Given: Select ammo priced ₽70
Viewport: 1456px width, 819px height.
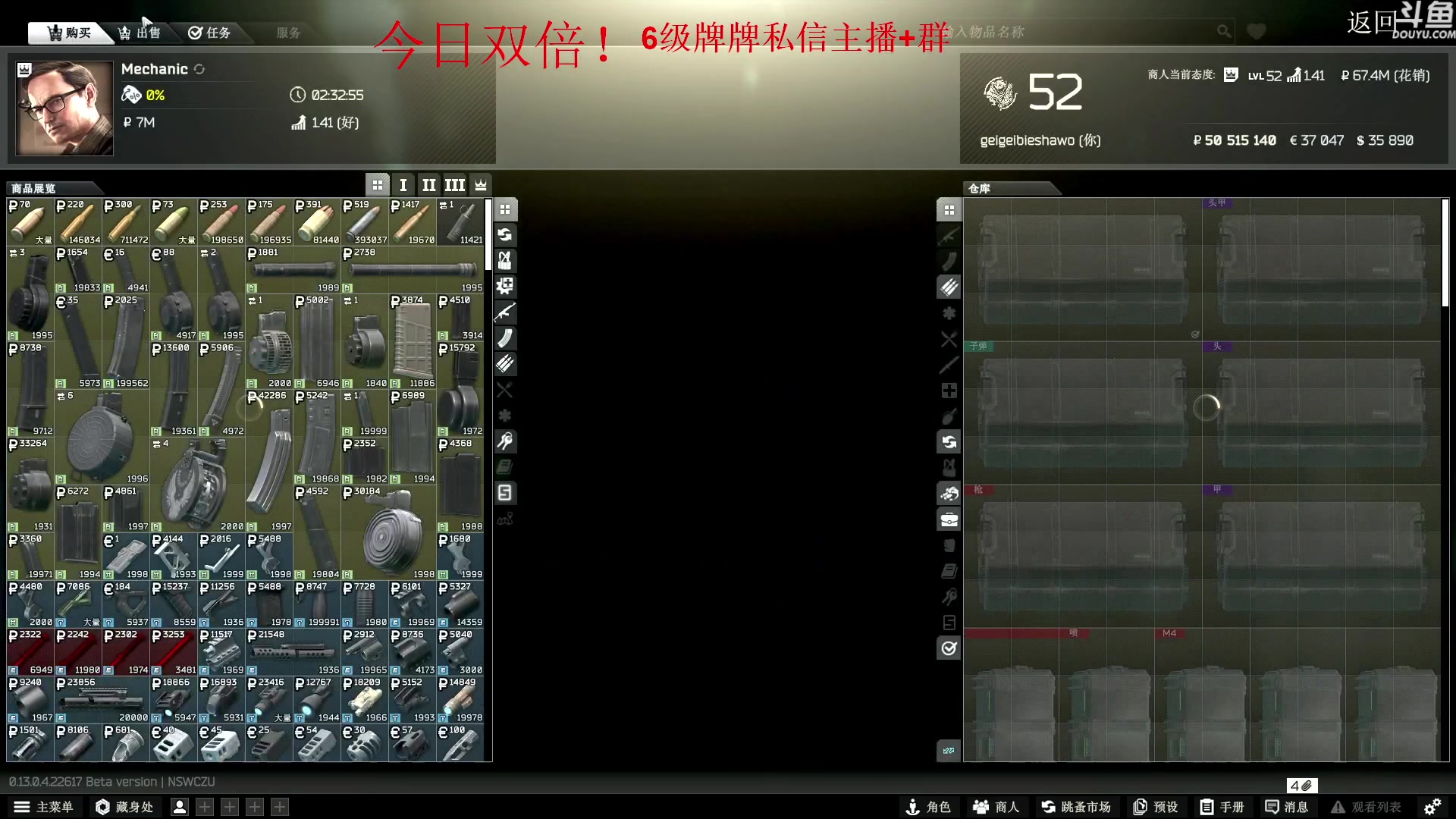Looking at the screenshot, I should (x=30, y=221).
